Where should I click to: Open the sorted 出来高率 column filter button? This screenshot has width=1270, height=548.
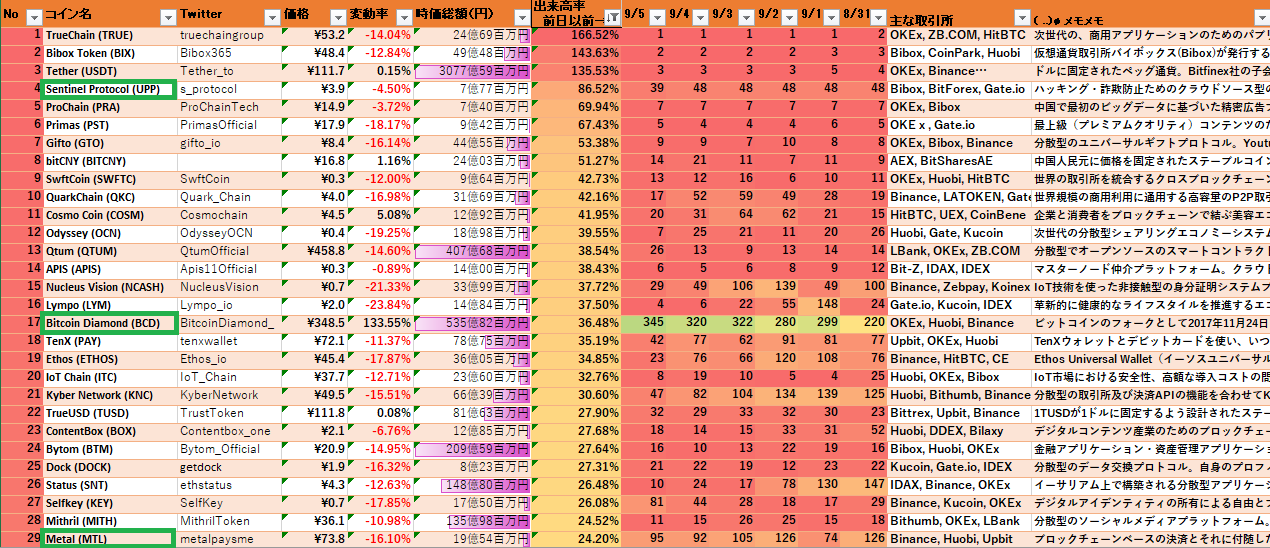611,17
